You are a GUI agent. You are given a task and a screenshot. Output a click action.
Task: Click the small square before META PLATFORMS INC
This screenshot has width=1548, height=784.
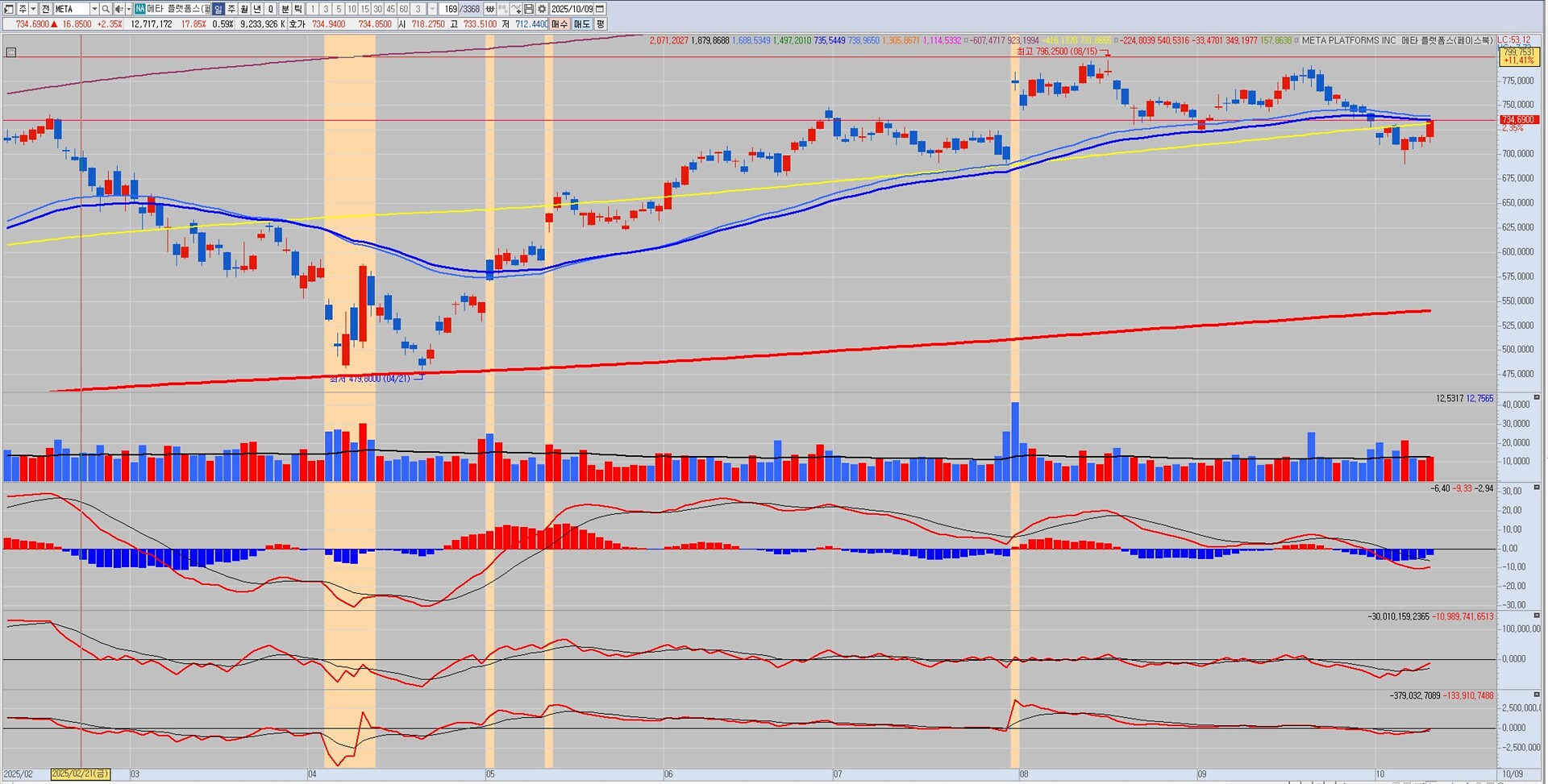1296,40
